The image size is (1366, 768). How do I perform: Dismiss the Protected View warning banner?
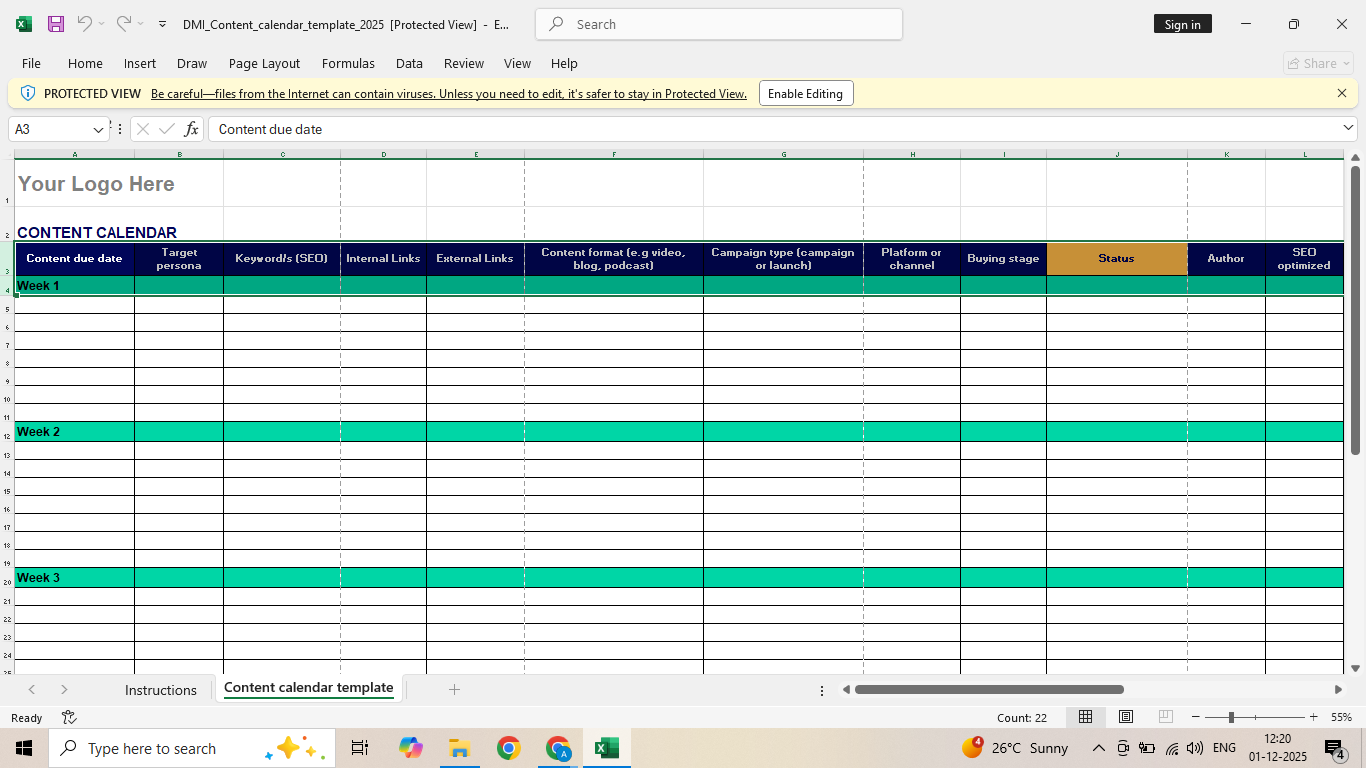coord(1342,93)
